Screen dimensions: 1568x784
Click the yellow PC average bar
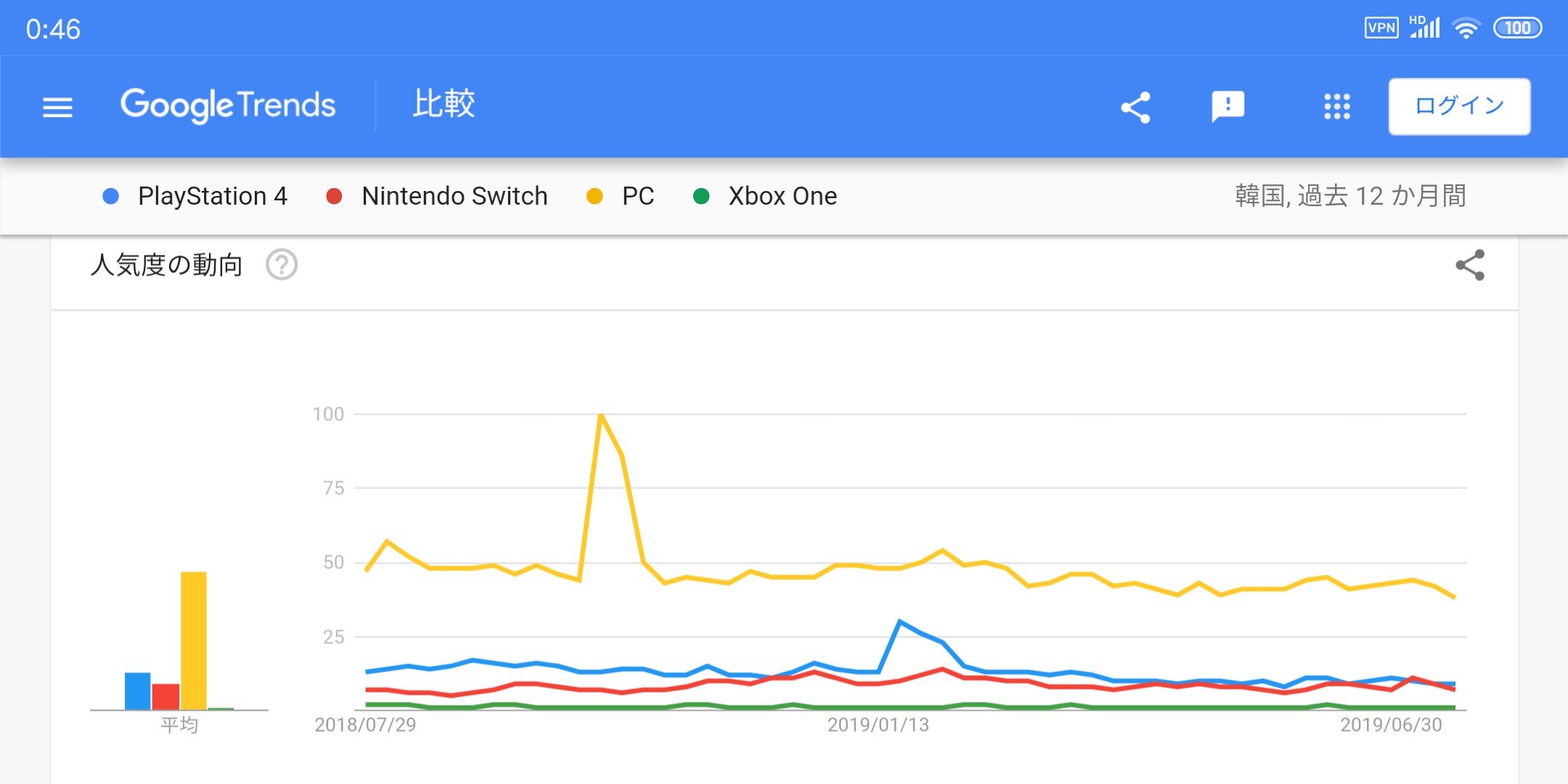coord(194,640)
